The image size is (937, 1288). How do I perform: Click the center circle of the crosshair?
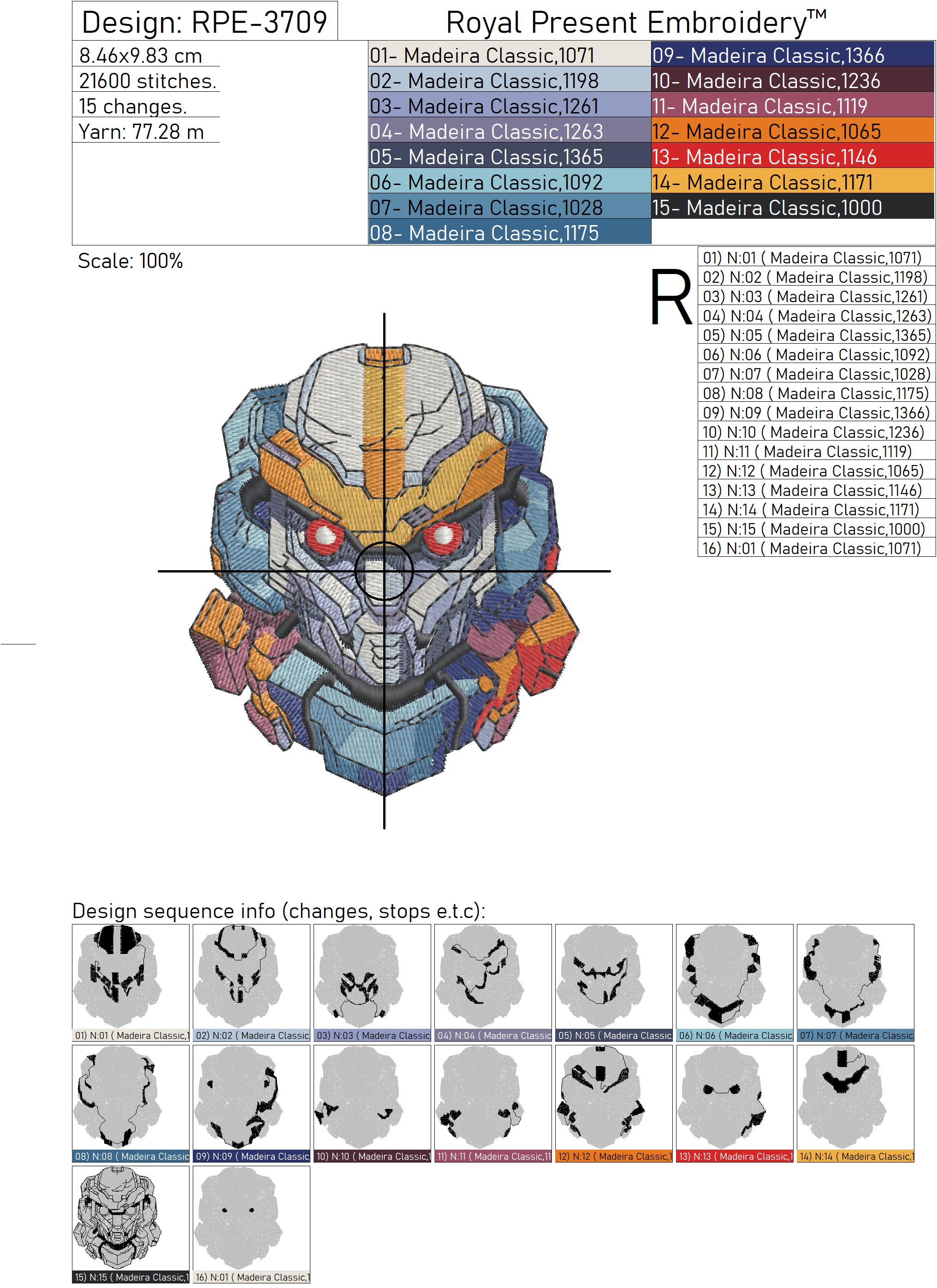pos(384,571)
